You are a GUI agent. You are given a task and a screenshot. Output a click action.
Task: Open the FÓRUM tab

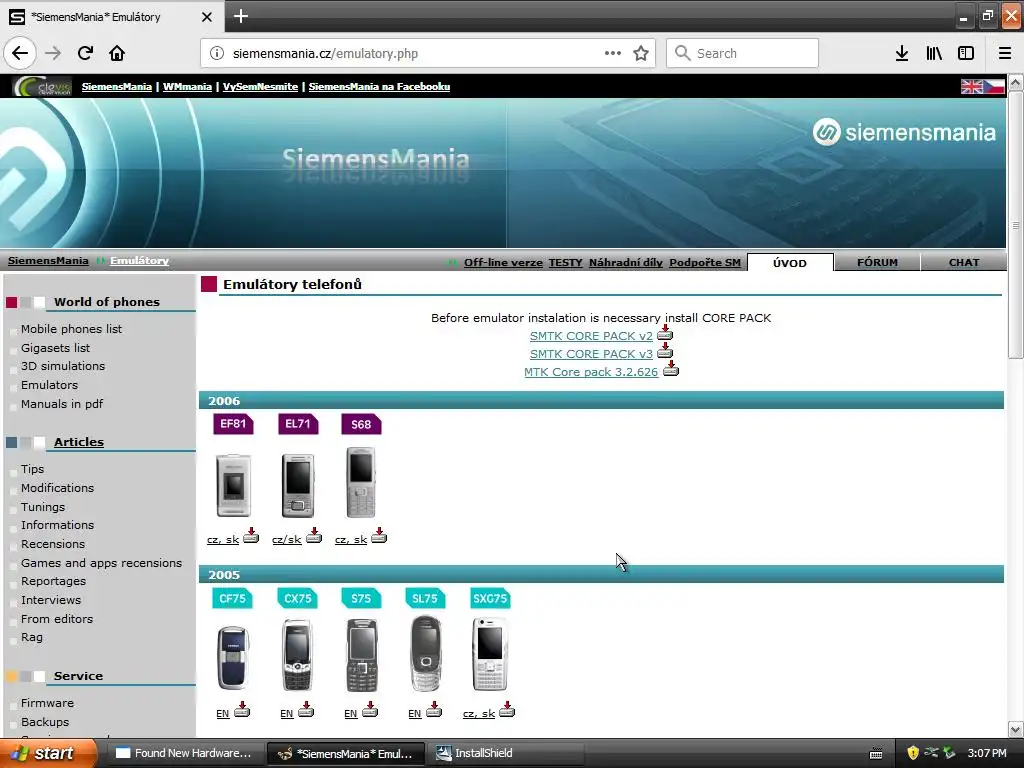coord(877,263)
